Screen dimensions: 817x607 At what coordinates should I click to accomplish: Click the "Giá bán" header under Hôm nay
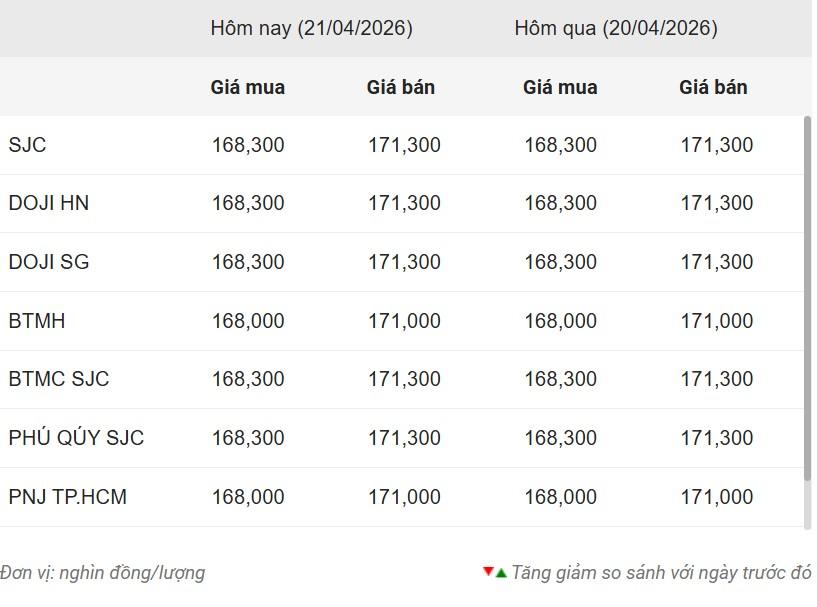point(400,87)
